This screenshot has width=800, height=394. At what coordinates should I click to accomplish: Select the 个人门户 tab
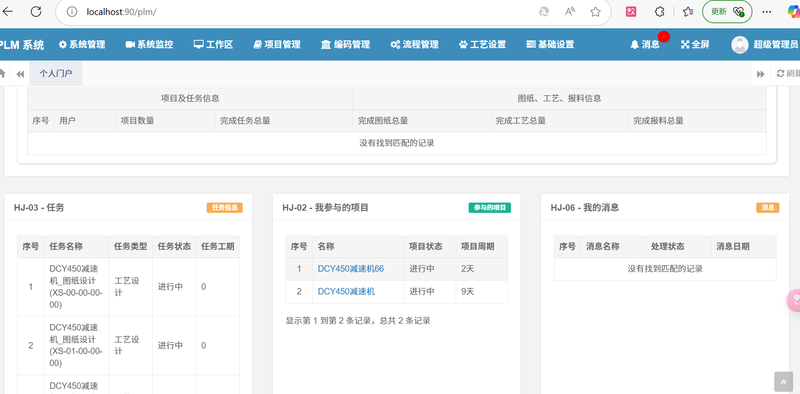(x=56, y=73)
